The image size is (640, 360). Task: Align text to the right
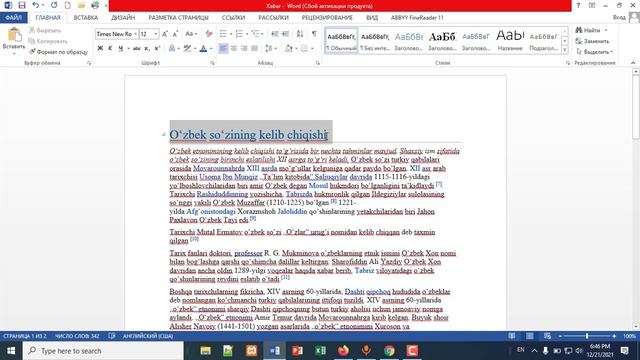[x=244, y=49]
